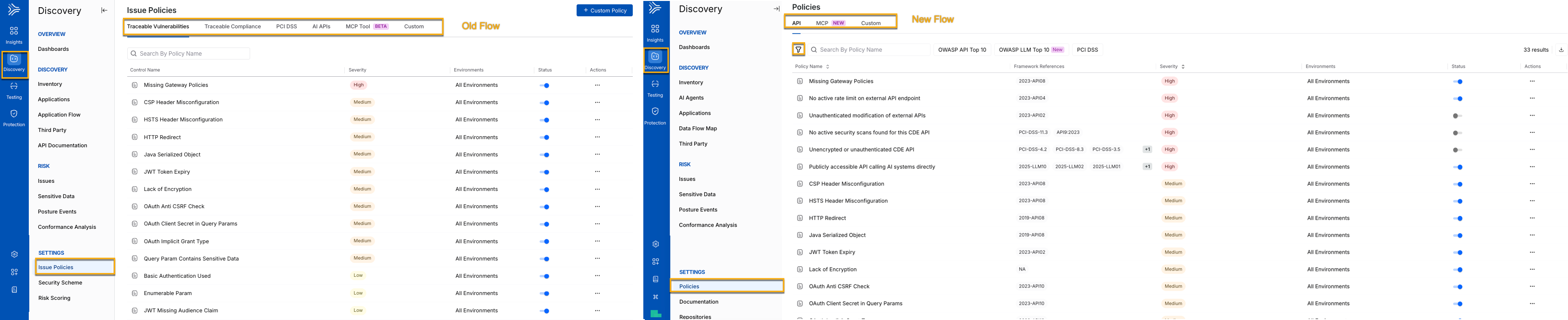Open actions menu for Unencrypted or unauthenticated CDE API

(1532, 150)
